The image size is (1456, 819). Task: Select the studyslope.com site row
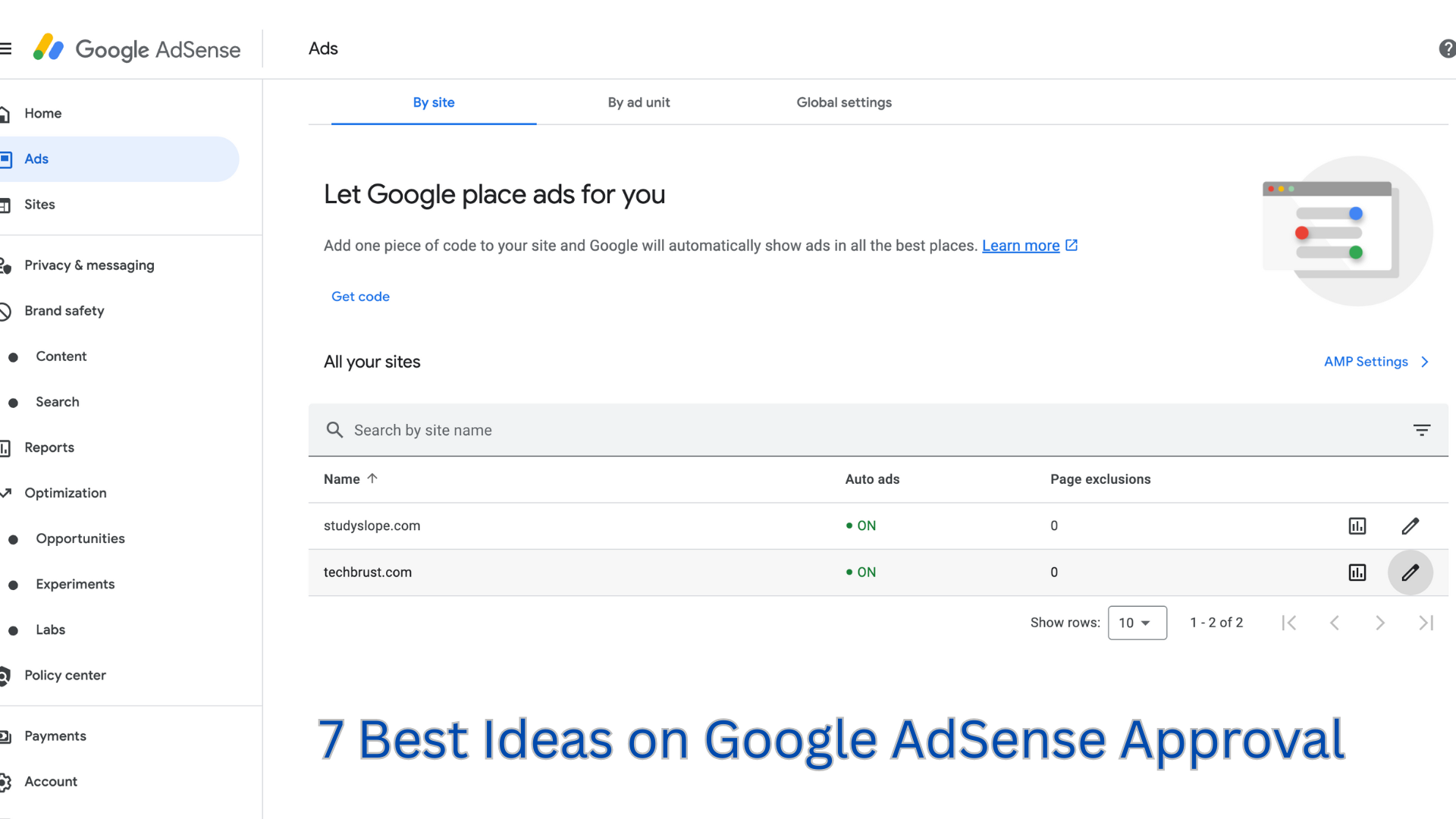coord(878,526)
